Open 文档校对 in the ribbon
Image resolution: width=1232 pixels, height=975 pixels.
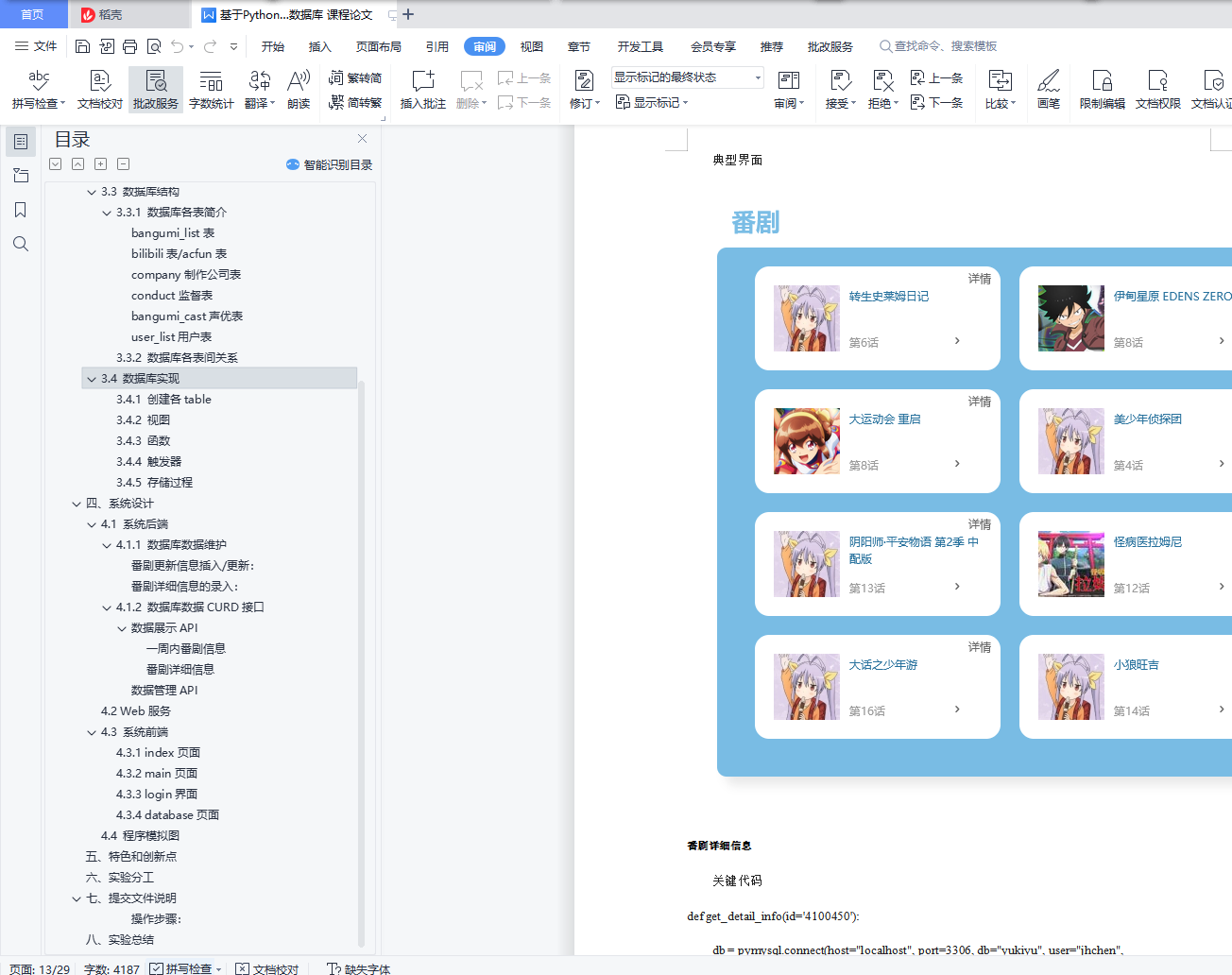pyautogui.click(x=99, y=90)
